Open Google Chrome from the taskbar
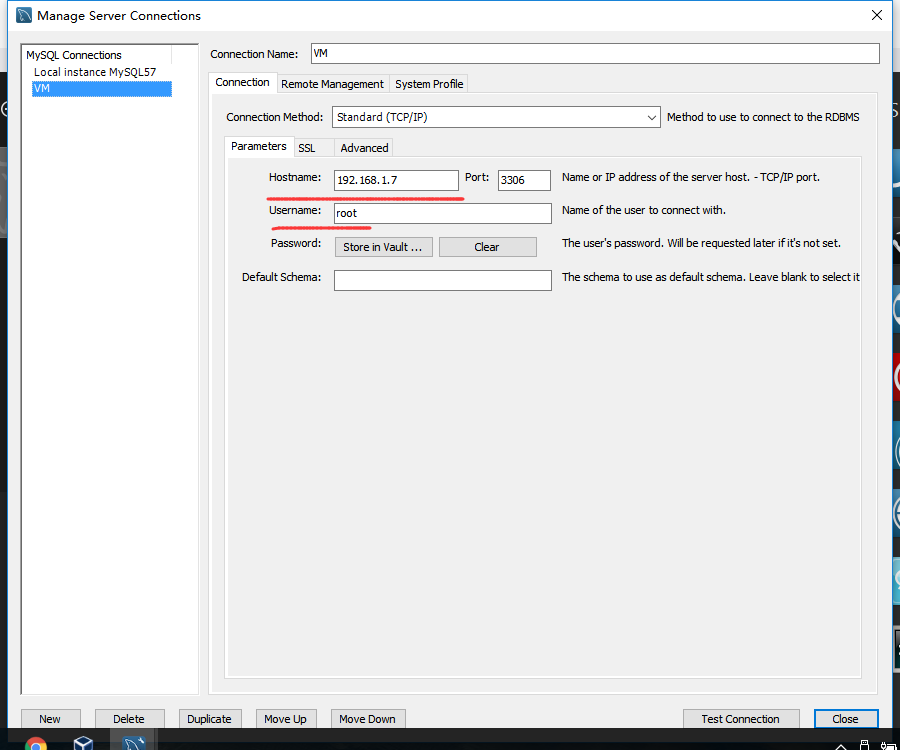900x750 pixels. 37,744
